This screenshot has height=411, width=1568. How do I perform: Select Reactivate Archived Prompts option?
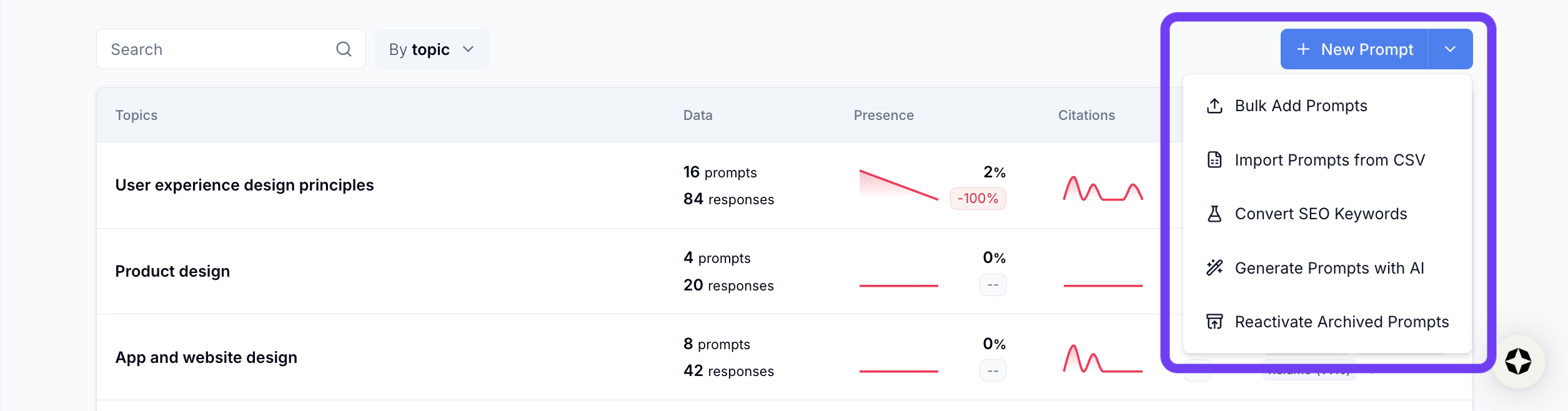[1341, 322]
